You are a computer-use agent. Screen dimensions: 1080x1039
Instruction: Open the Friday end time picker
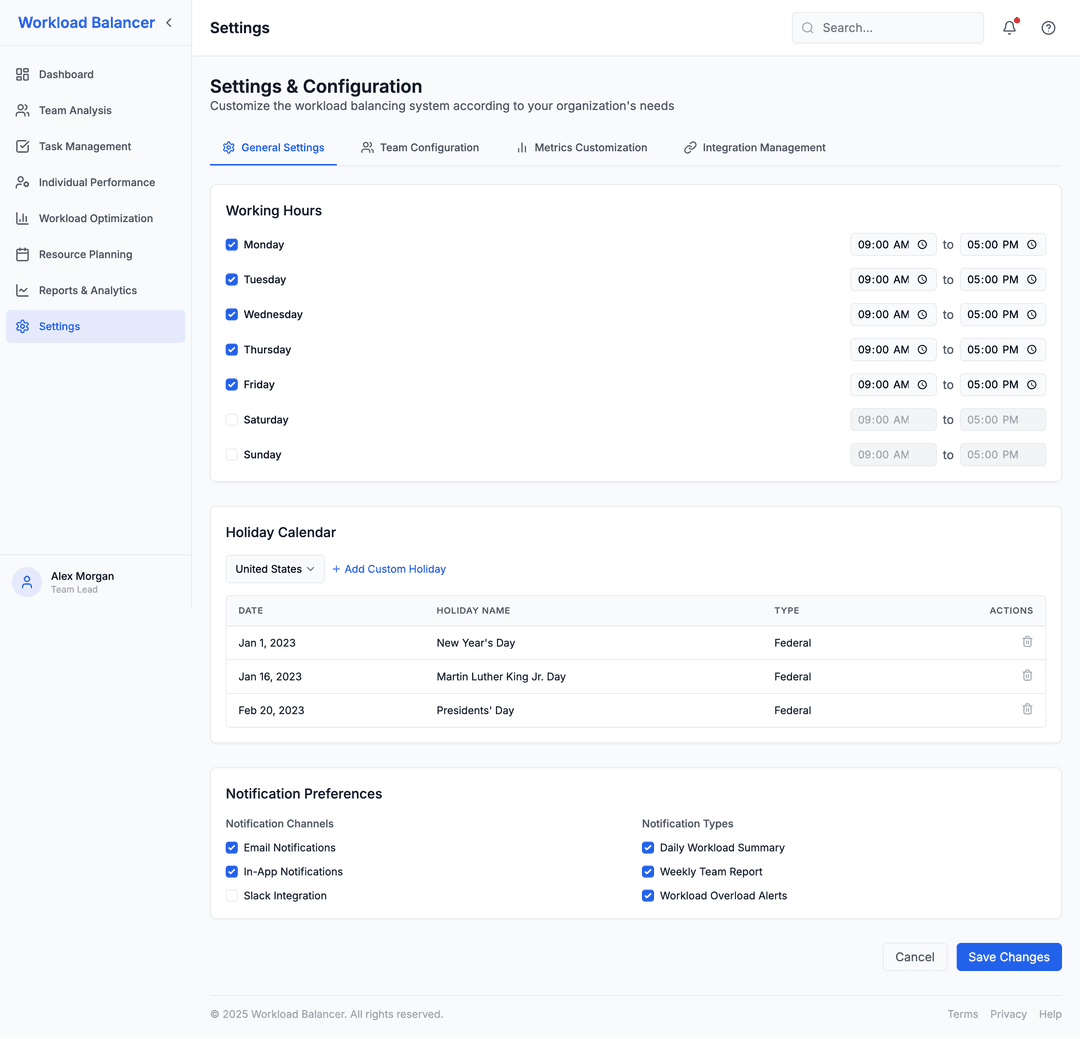[x=1003, y=384]
